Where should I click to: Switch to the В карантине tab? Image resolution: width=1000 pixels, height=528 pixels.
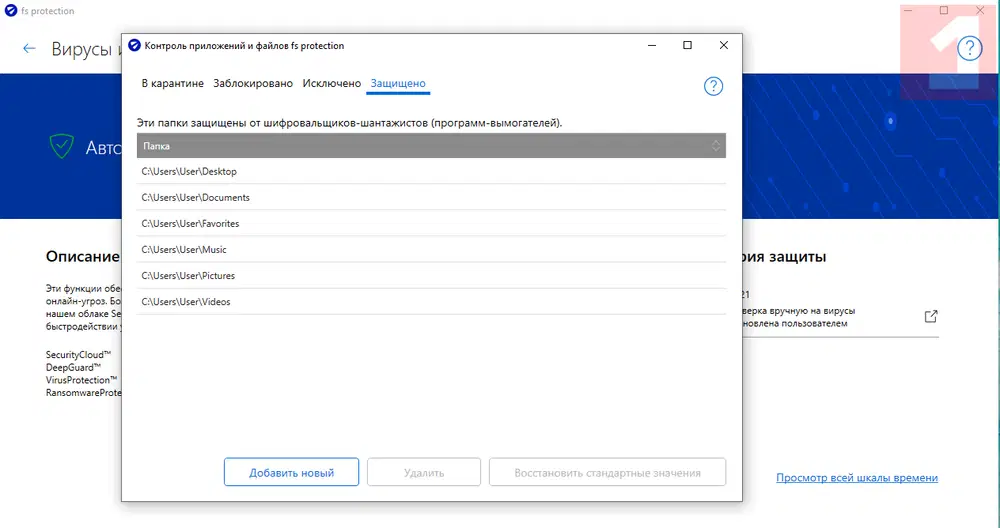click(x=173, y=84)
